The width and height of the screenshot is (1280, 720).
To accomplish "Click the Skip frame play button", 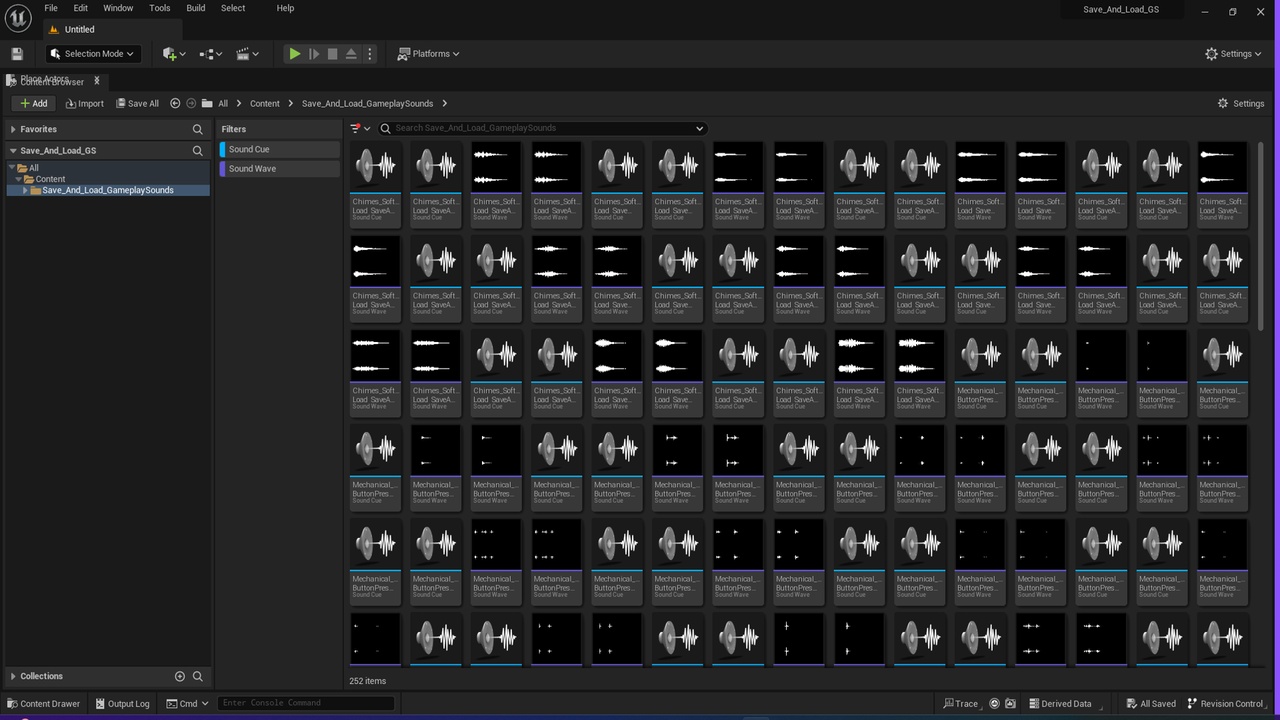I will click(313, 54).
